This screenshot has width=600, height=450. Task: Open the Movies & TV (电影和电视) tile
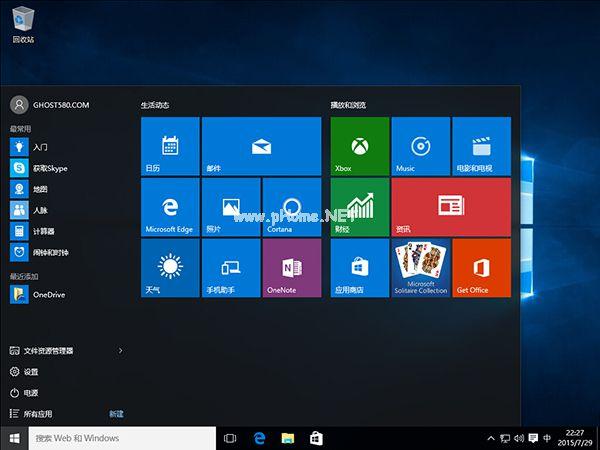tap(481, 146)
